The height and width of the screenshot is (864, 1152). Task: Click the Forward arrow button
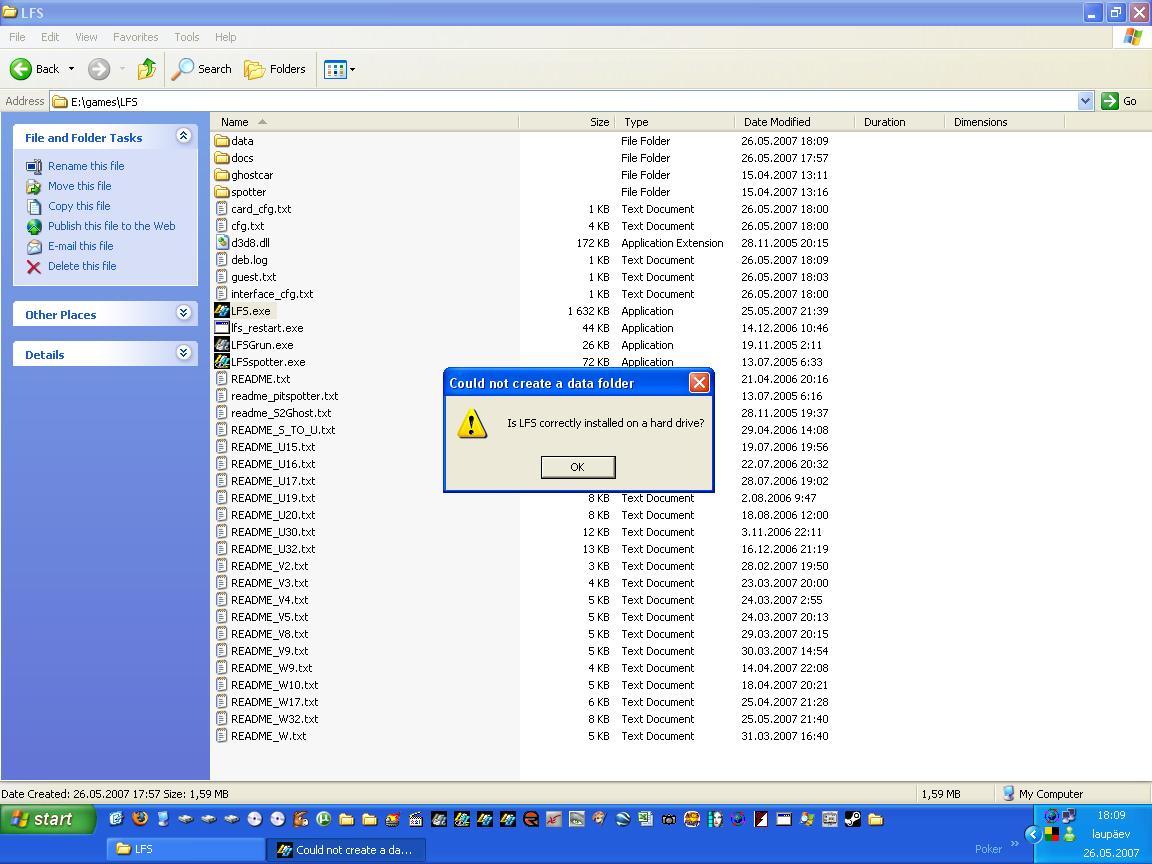click(98, 69)
